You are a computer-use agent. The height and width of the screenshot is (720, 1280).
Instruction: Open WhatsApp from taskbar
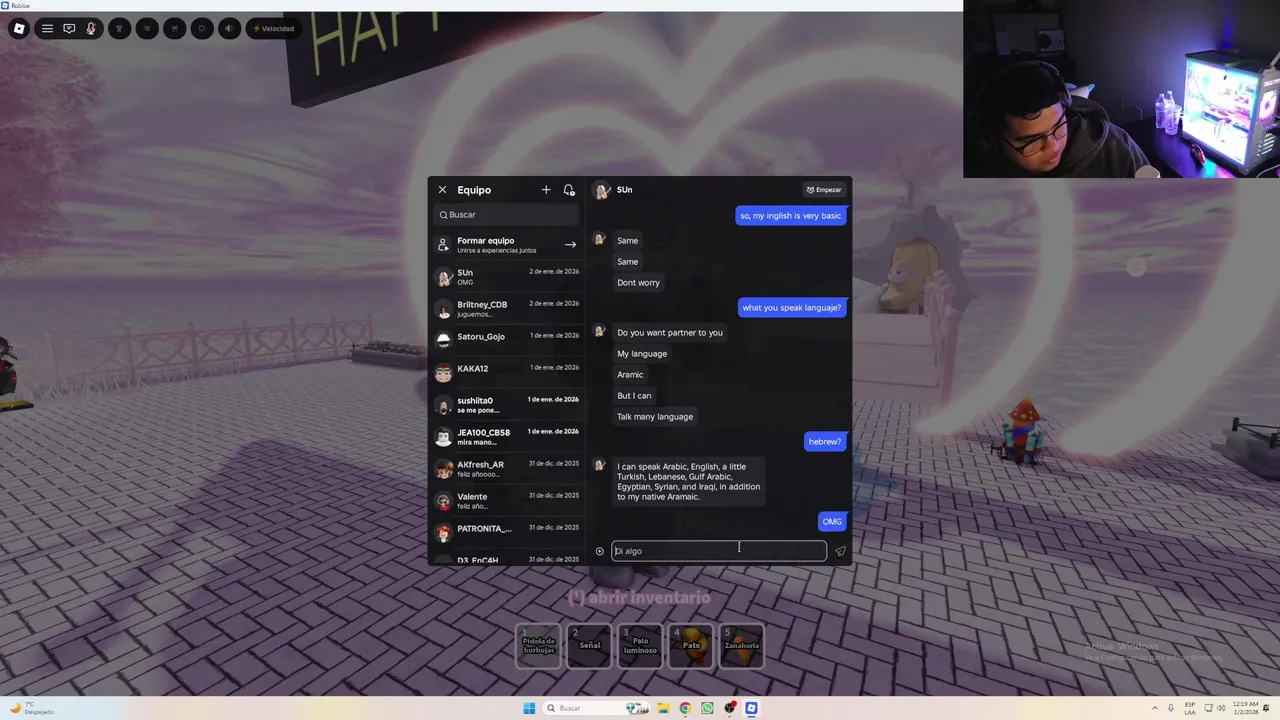707,708
